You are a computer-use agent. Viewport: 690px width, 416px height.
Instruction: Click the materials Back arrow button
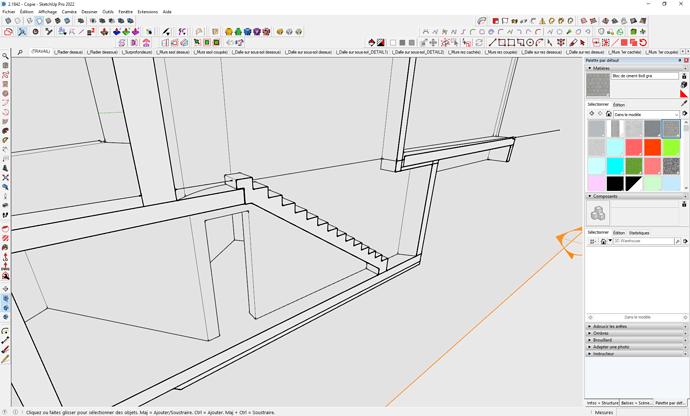click(591, 114)
